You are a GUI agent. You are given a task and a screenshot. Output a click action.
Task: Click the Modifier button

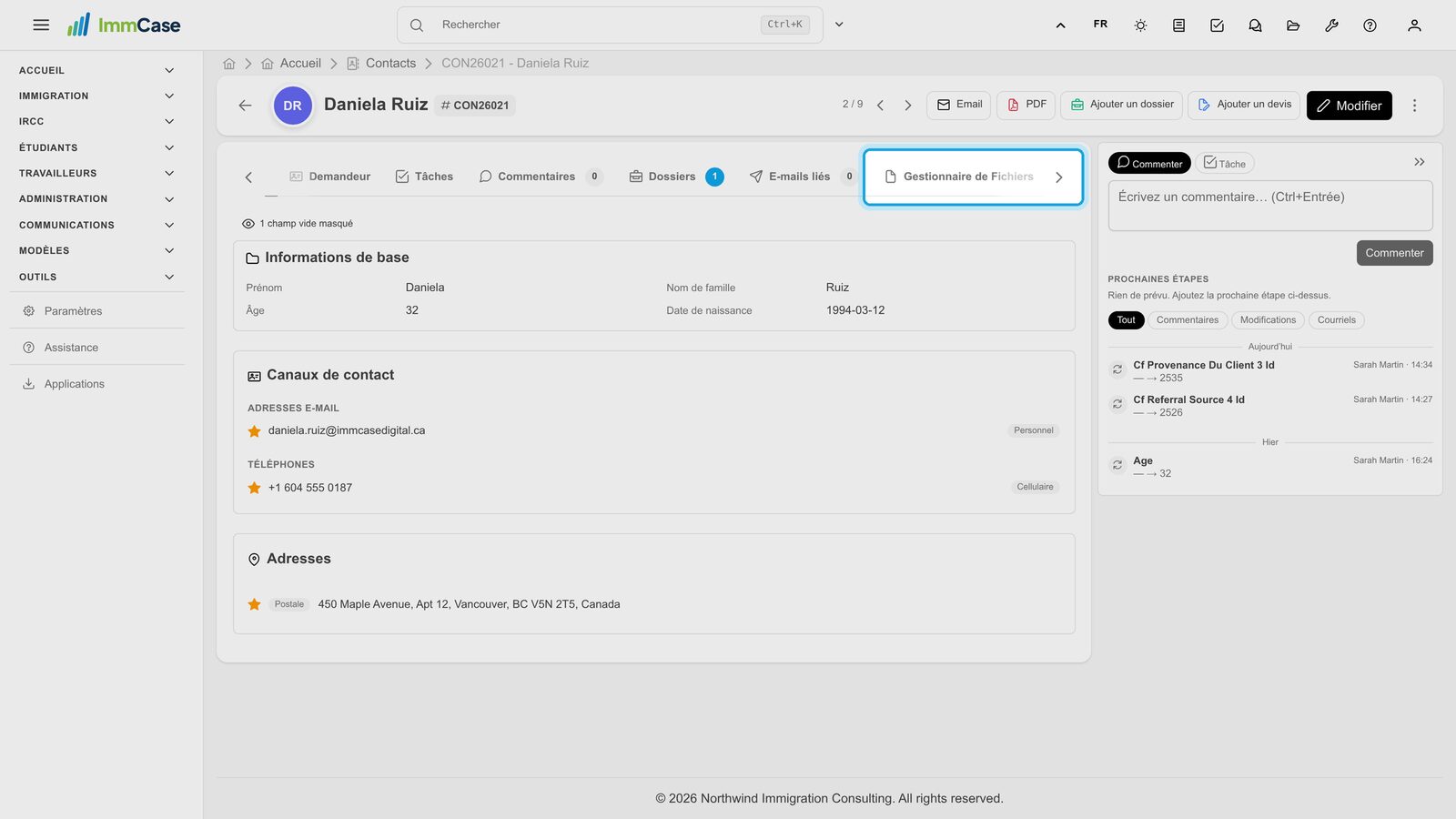pyautogui.click(x=1350, y=106)
